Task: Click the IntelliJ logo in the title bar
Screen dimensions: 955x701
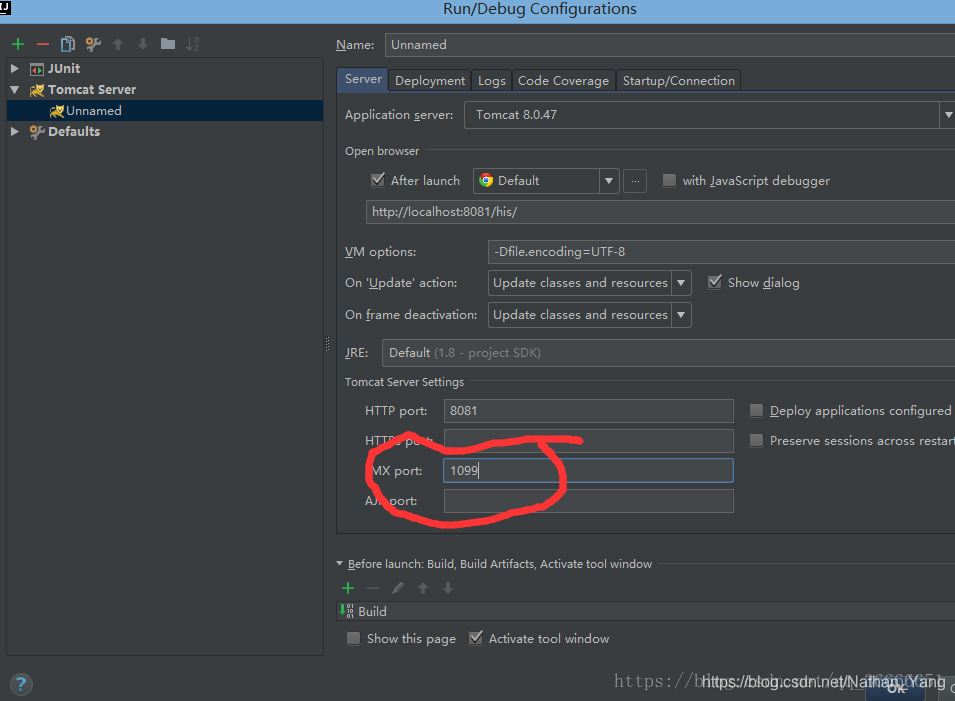Action: pyautogui.click(x=5, y=7)
